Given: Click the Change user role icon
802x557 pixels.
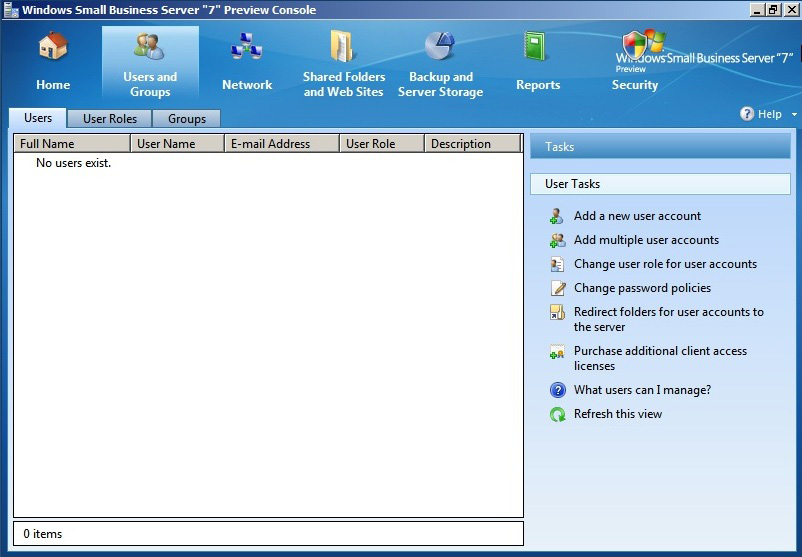Looking at the screenshot, I should tap(557, 264).
